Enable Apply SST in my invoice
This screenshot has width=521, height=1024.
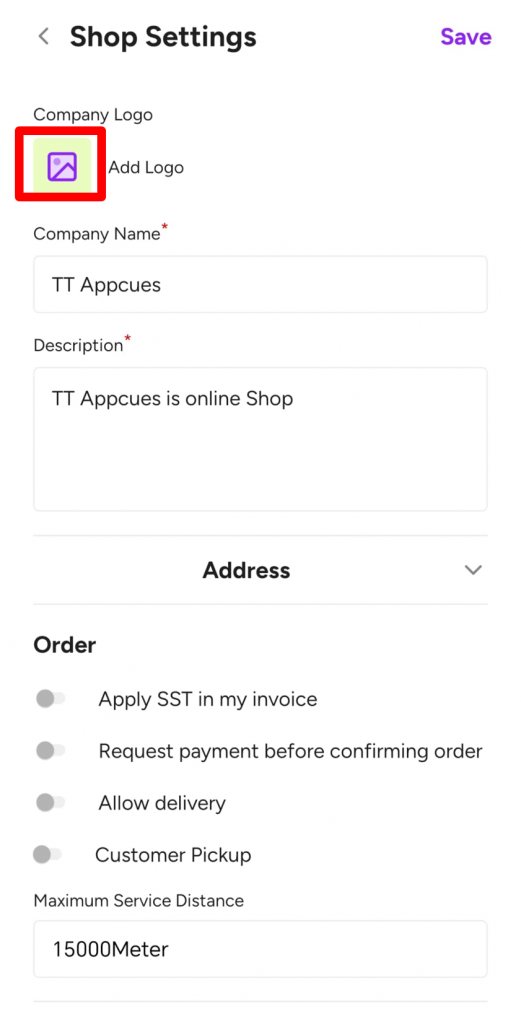point(50,699)
